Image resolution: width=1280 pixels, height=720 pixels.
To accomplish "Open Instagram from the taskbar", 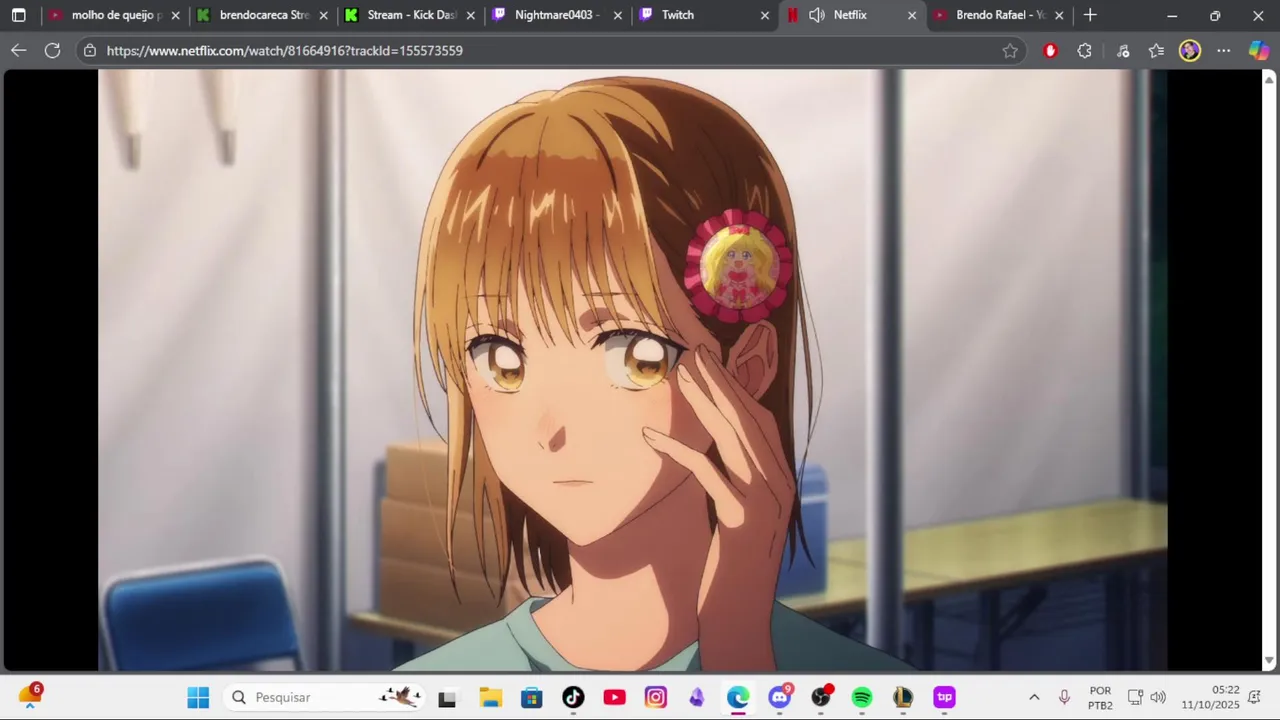I will pyautogui.click(x=655, y=697).
